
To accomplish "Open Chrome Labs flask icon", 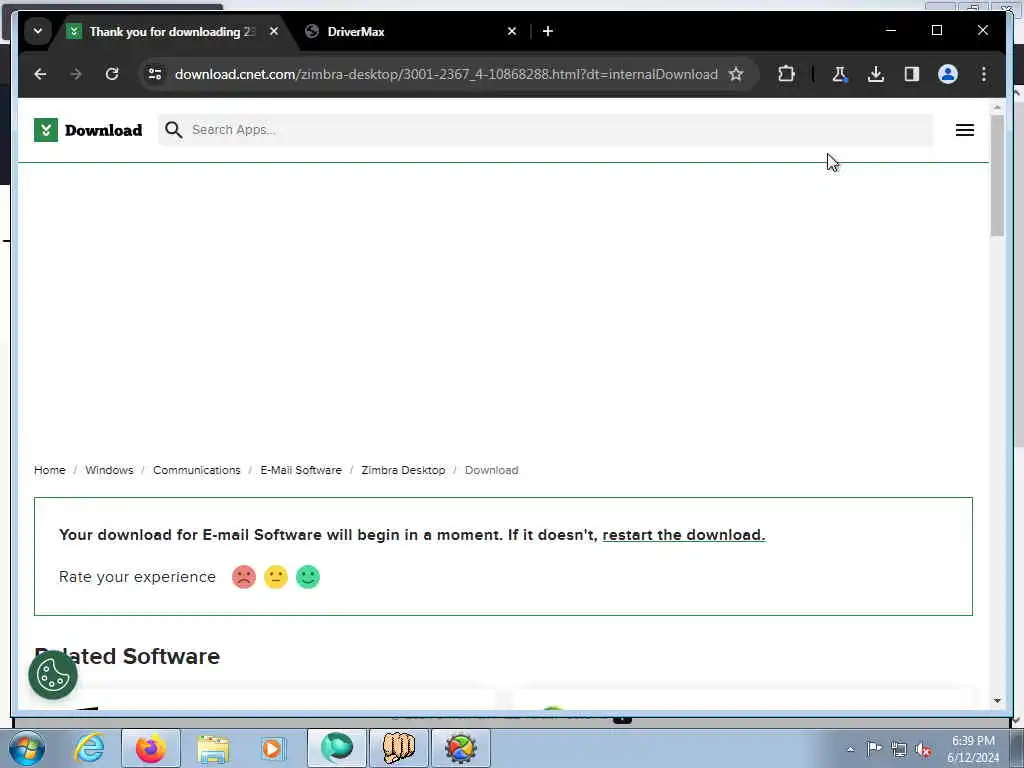I will pyautogui.click(x=840, y=74).
